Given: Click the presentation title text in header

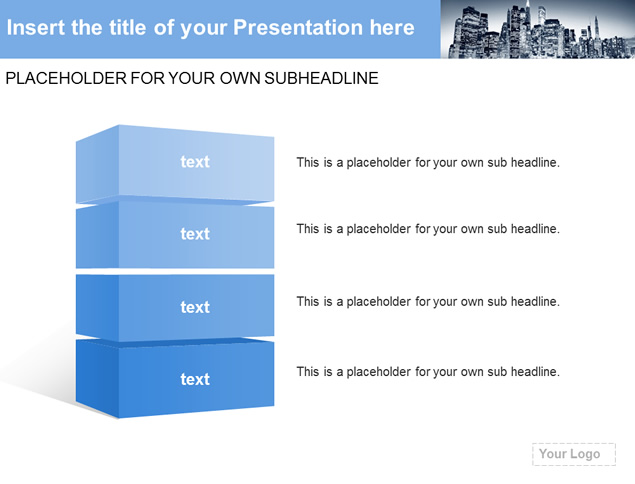Looking at the screenshot, I should 211,28.
